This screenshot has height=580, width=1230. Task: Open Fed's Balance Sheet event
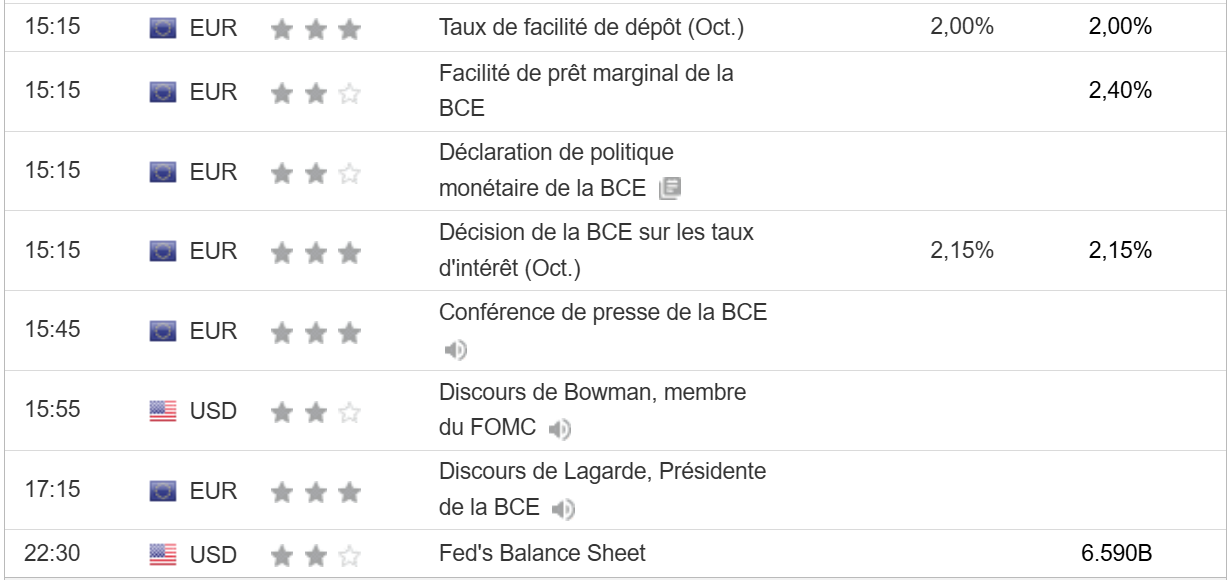(x=542, y=552)
